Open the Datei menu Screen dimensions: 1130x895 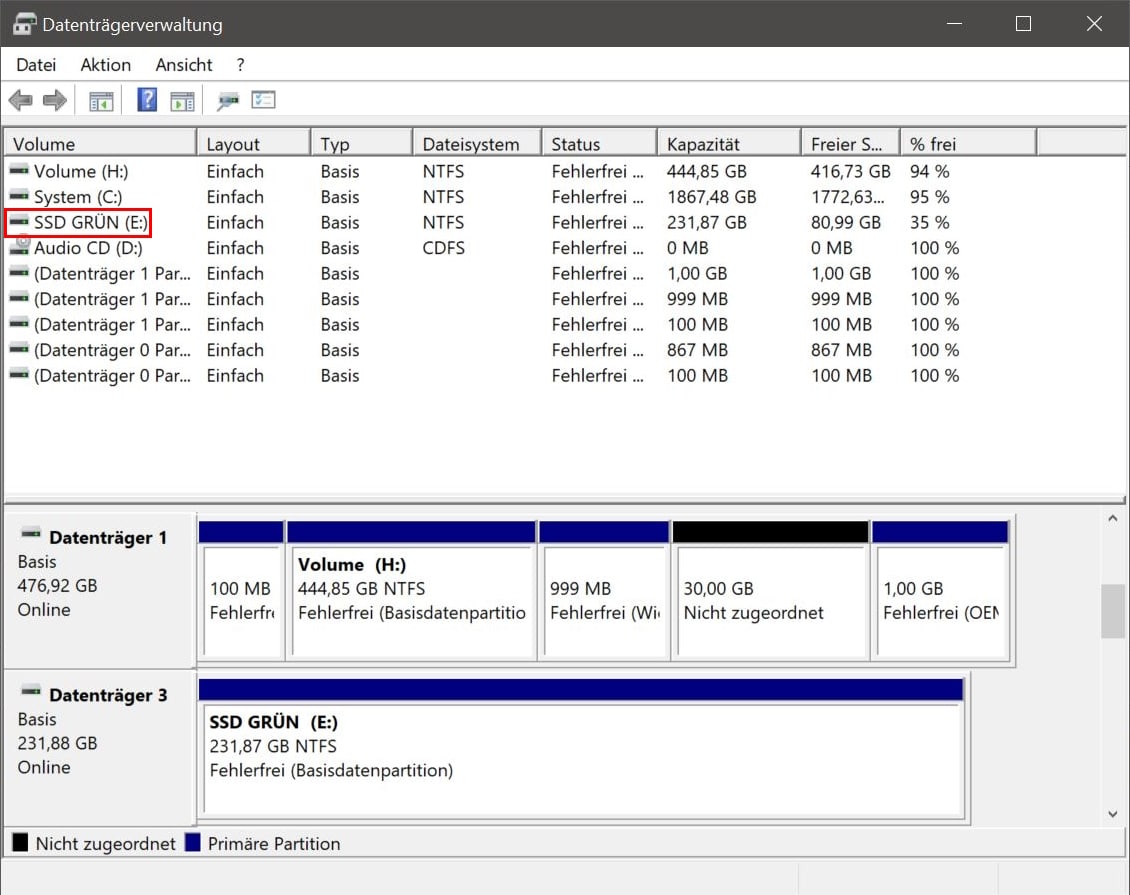pos(36,65)
